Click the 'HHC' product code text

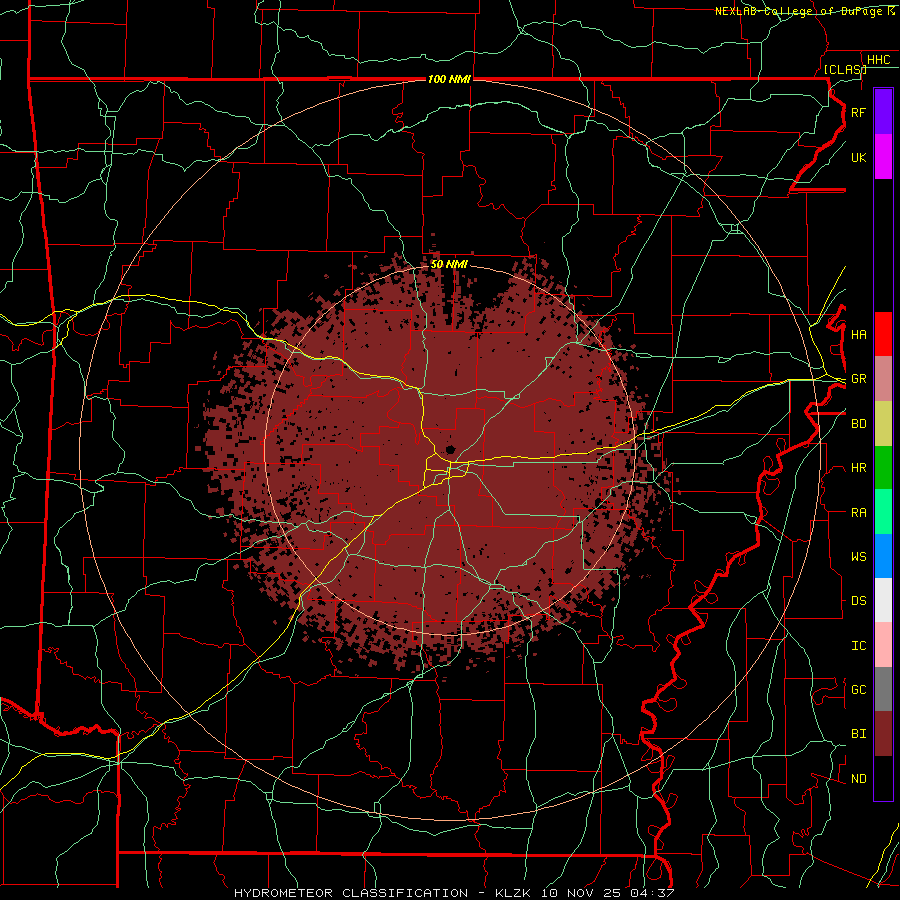[878, 60]
